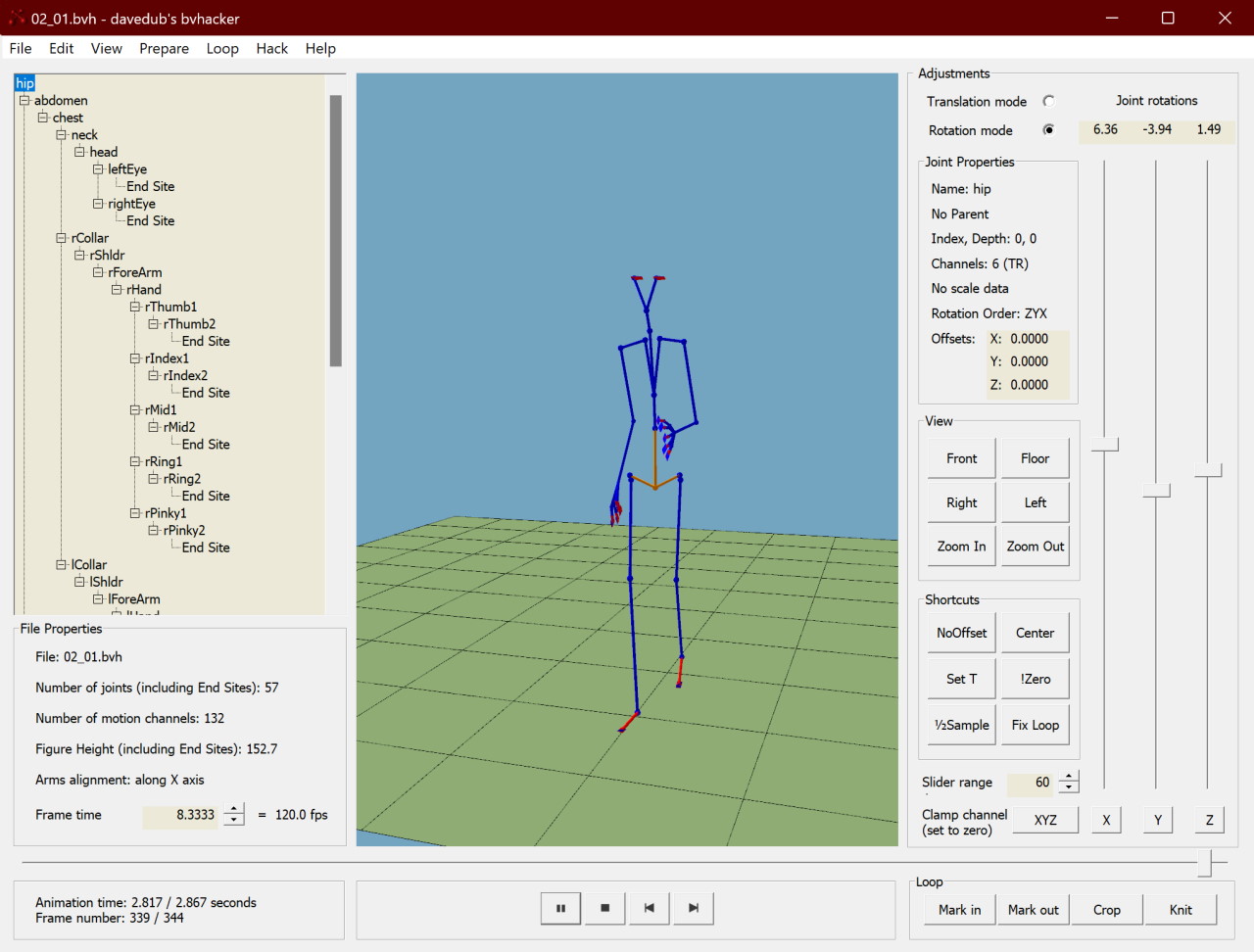Screen dimensions: 1254x952
Task: Clamp the X channel to zero
Action: pyautogui.click(x=1106, y=820)
